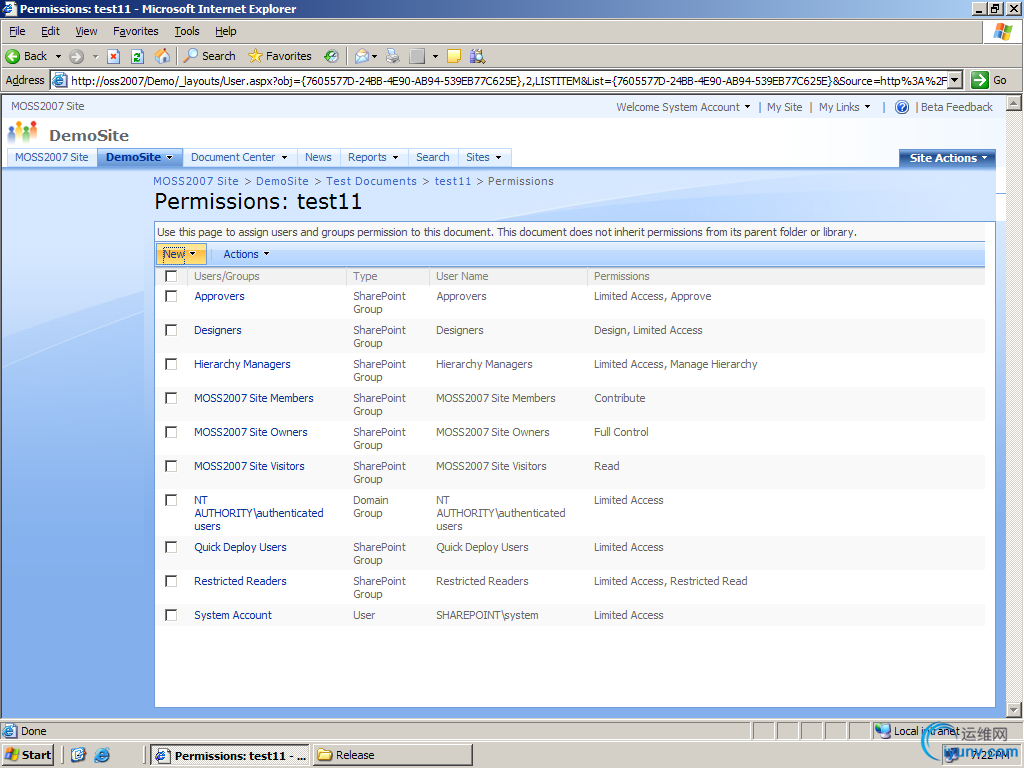Open browsing History icon
The image size is (1024, 768).
pyautogui.click(x=332, y=56)
